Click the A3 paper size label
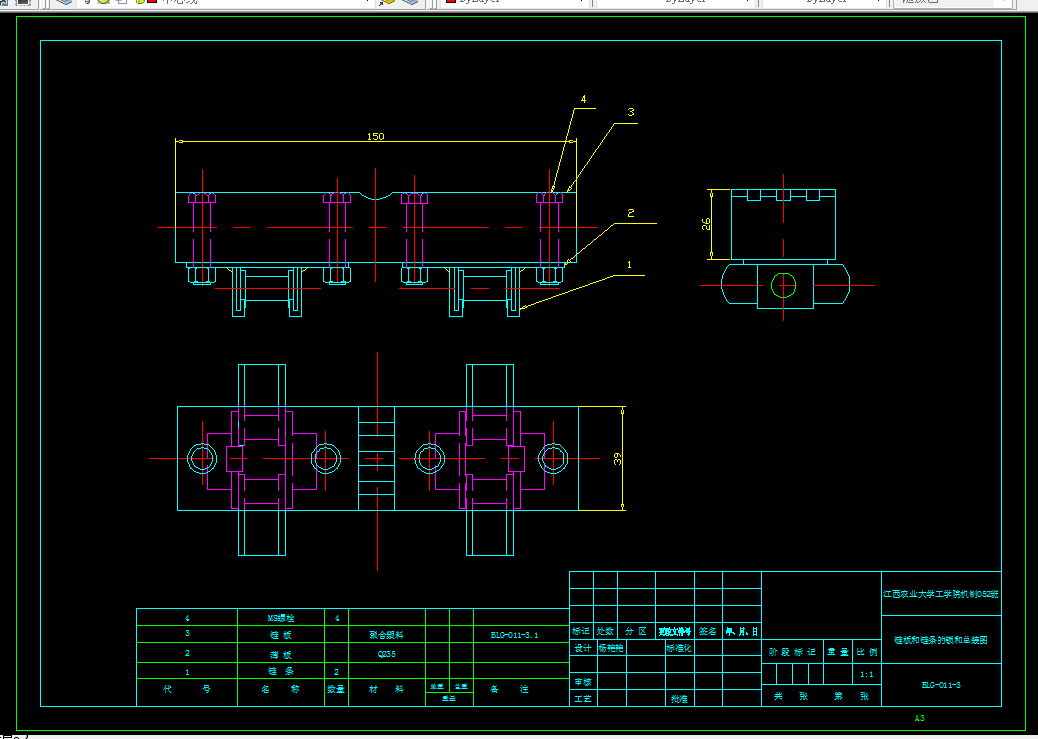The width and height of the screenshot is (1038, 739). coord(920,718)
